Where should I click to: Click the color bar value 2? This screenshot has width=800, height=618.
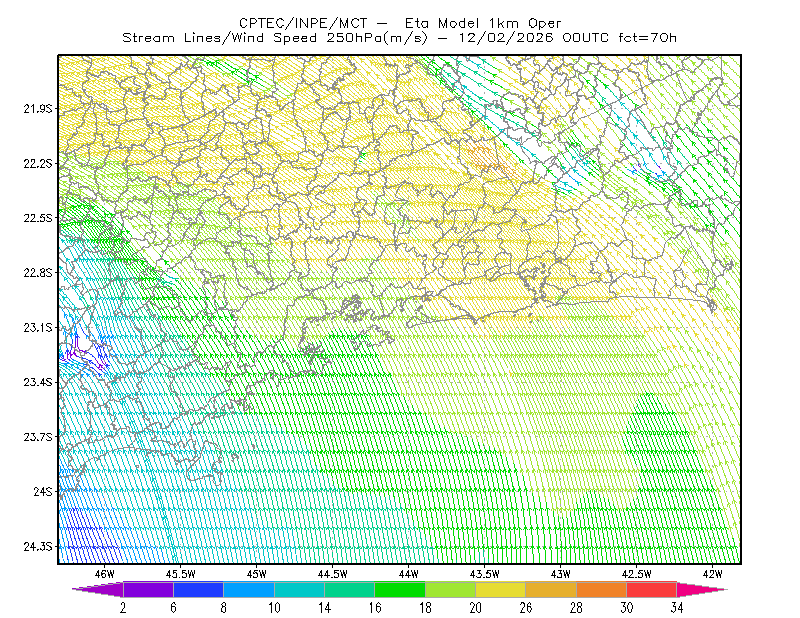click(x=123, y=608)
